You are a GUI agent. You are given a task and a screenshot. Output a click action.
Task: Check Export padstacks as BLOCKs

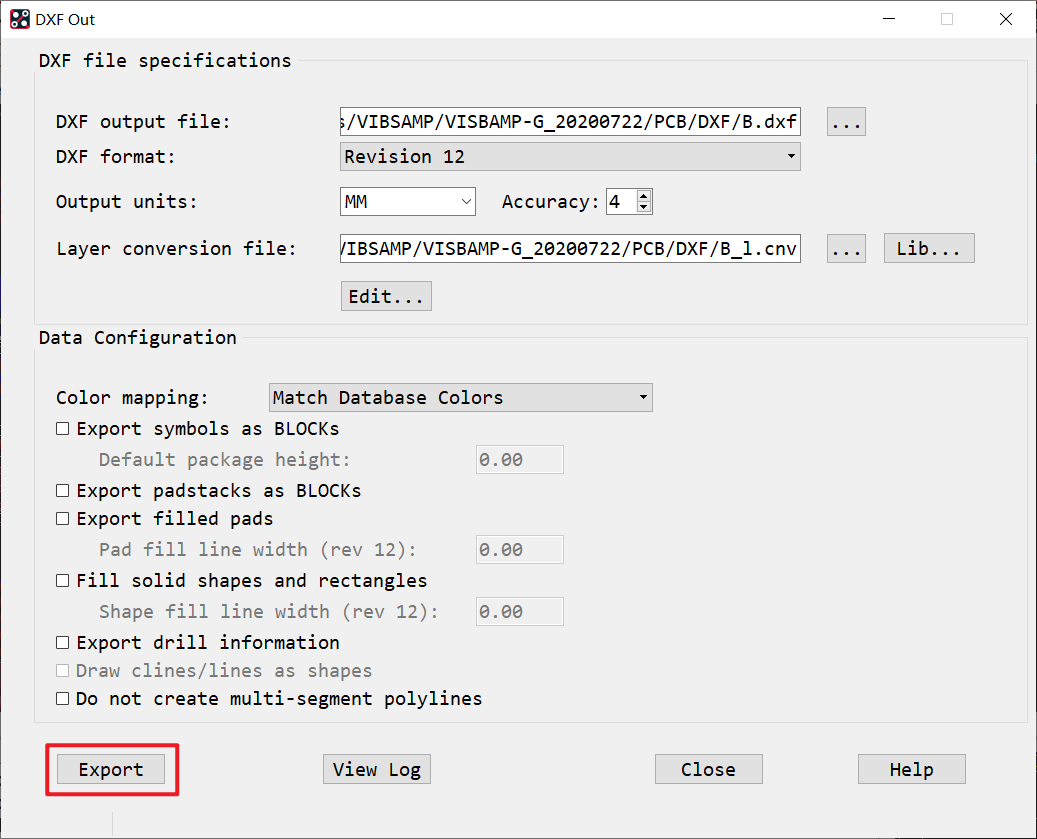click(63, 491)
